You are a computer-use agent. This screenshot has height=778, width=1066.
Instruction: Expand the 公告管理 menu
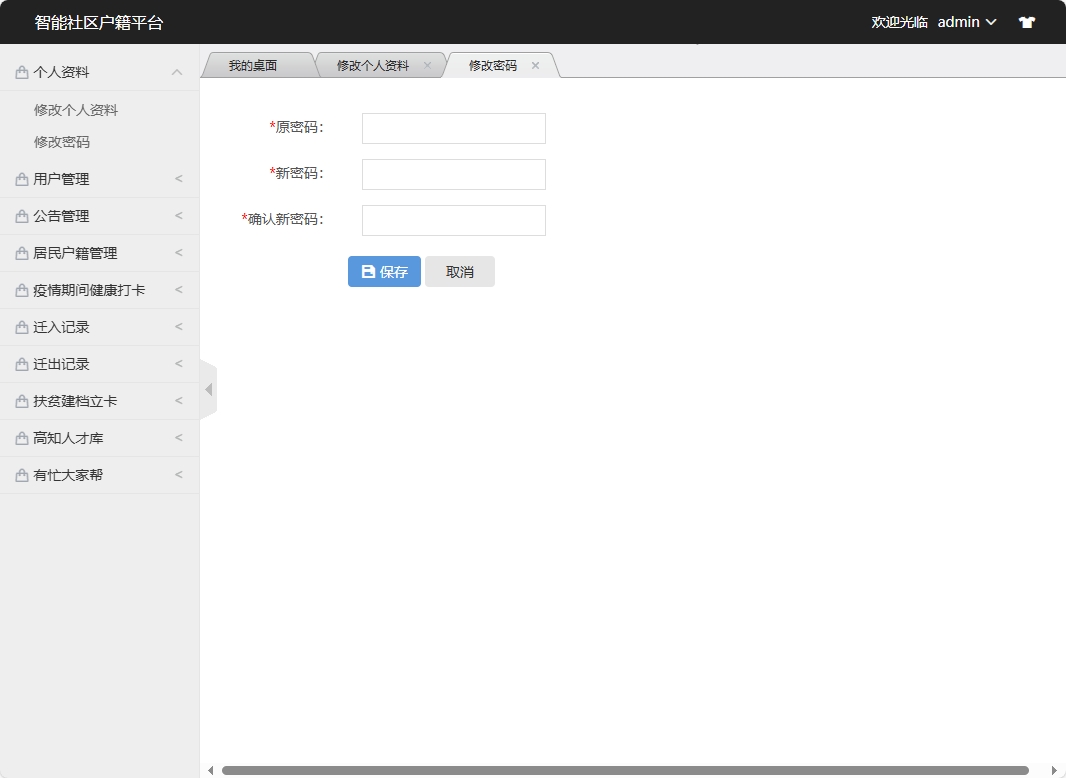179,216
